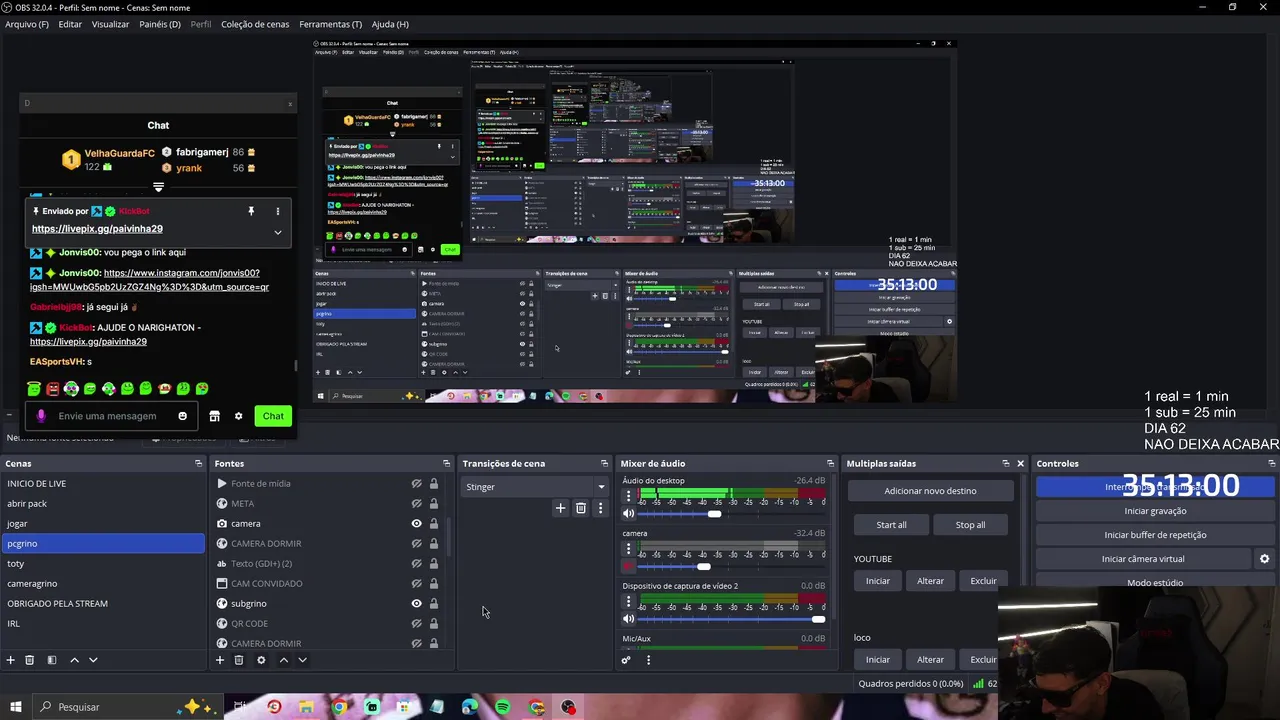Open the Coleção de cenas menu

pos(255,24)
